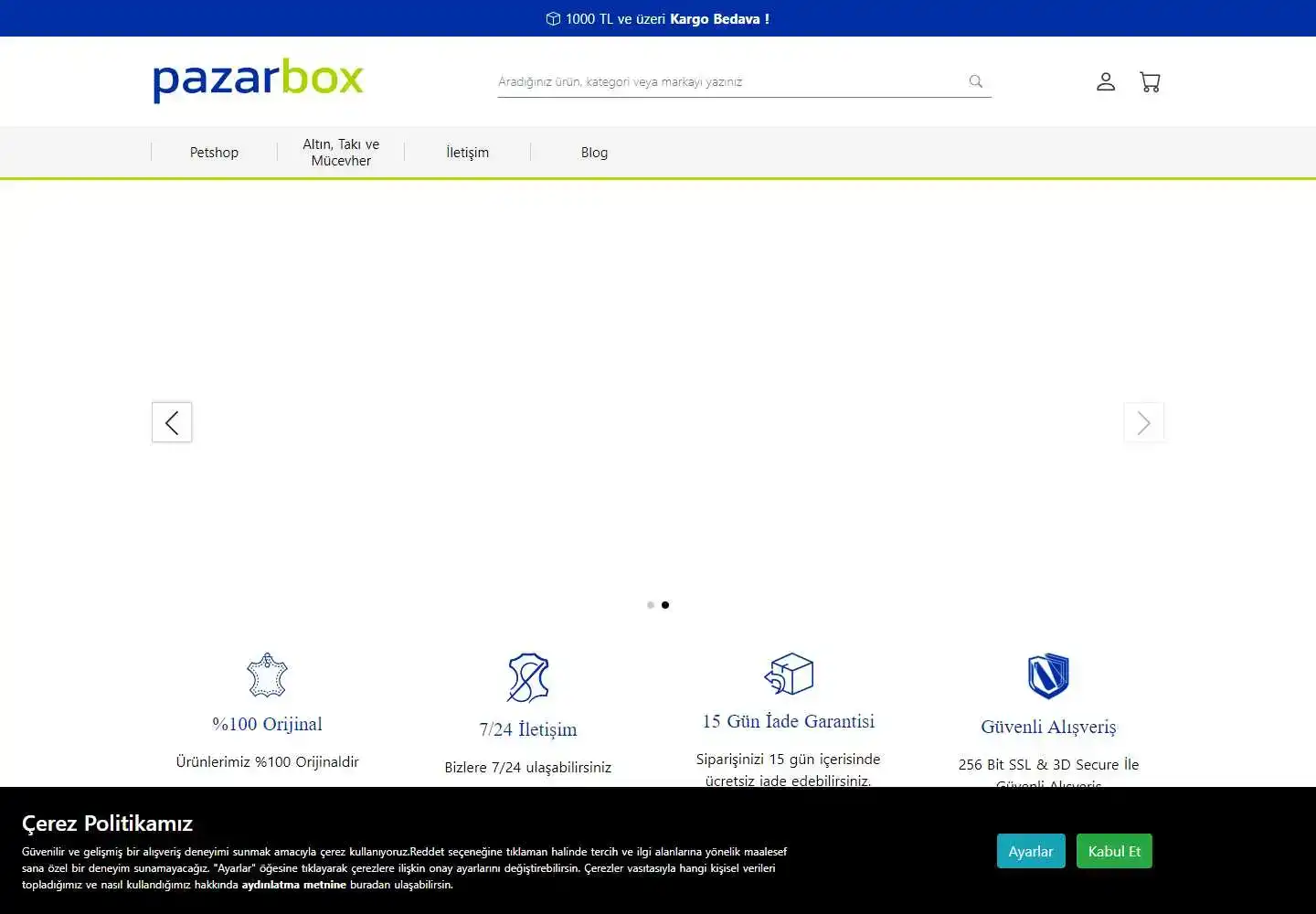Go to next slide with right arrow
Viewport: 1316px width, 914px height.
point(1144,422)
